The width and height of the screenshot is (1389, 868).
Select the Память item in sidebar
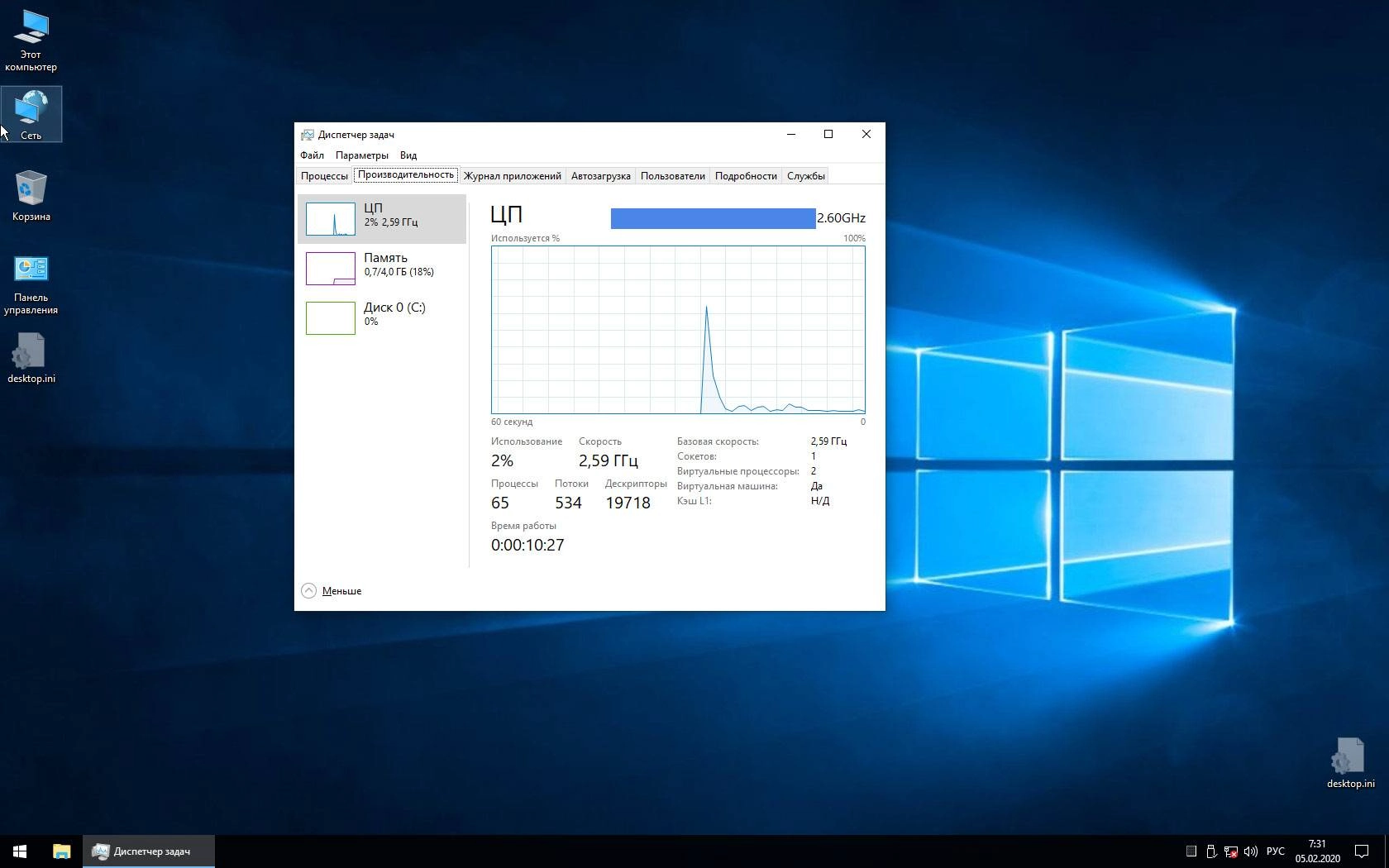click(382, 269)
